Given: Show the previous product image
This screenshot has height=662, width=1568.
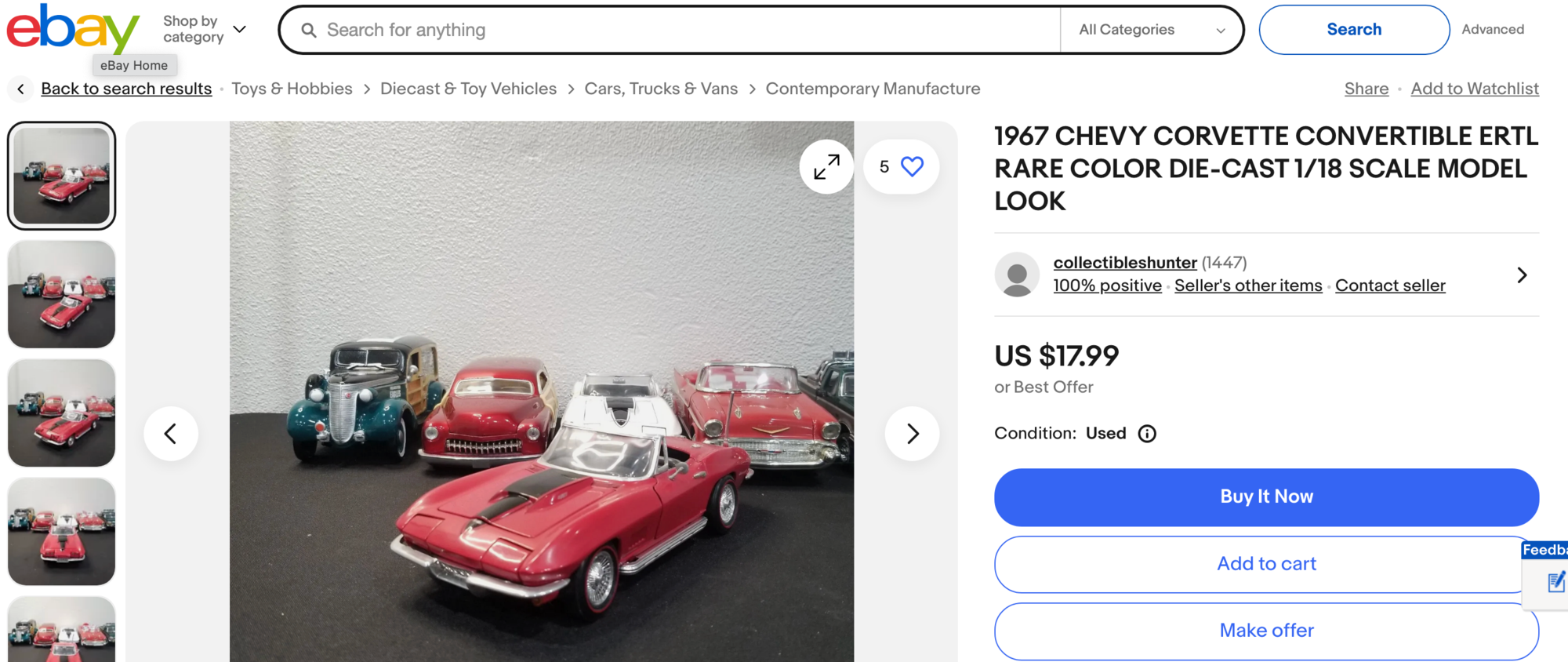Looking at the screenshot, I should click(x=171, y=434).
